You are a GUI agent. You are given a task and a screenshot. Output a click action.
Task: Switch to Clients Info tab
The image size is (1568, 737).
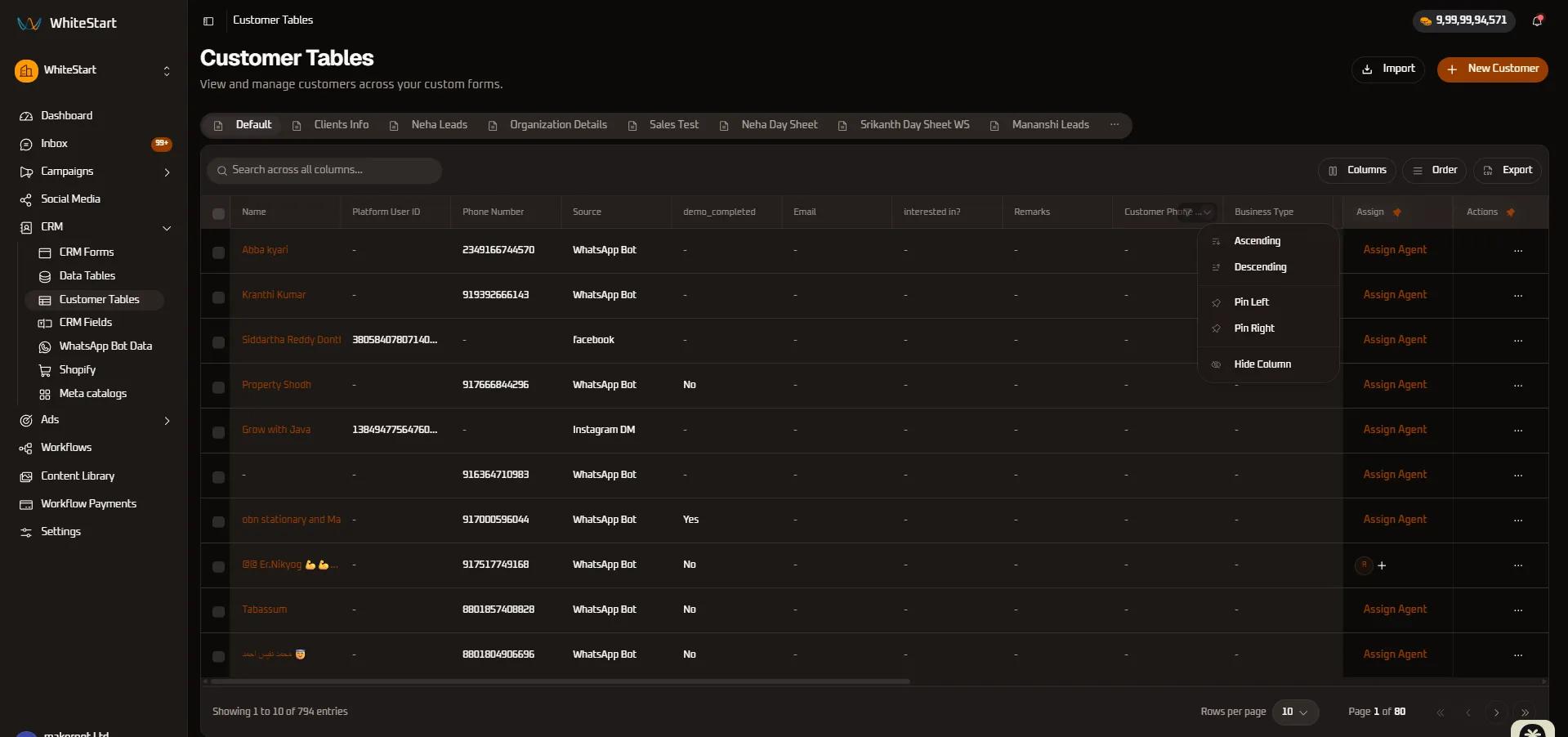(331, 125)
